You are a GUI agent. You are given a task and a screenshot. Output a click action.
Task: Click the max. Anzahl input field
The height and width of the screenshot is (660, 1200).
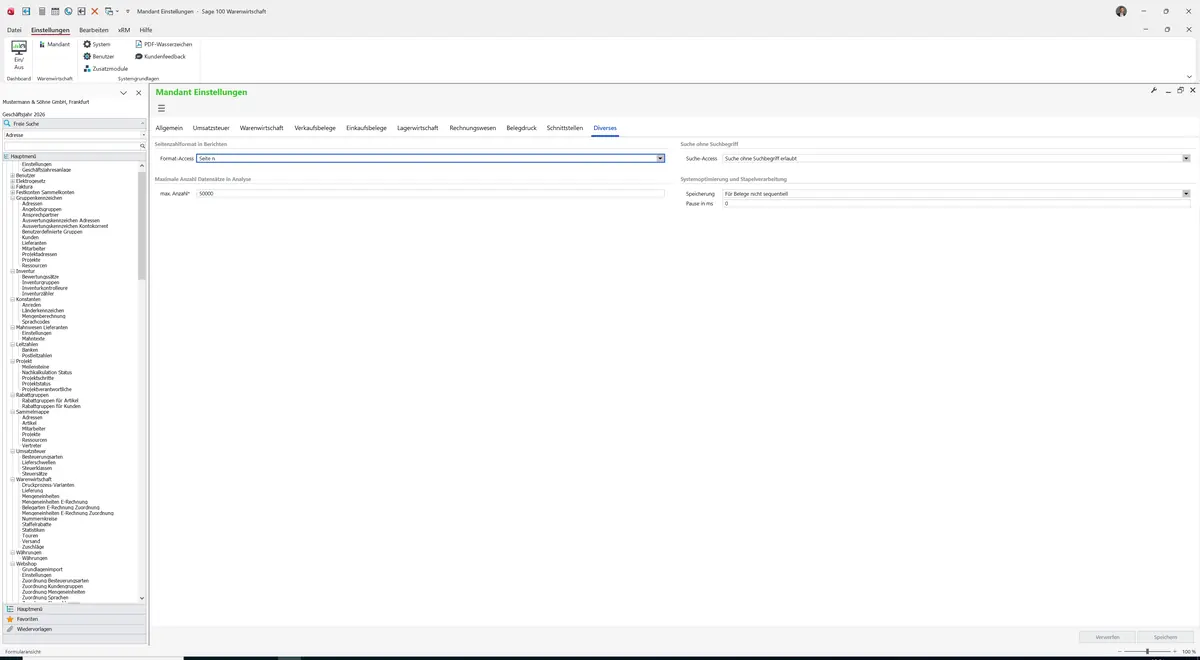pyautogui.click(x=430, y=193)
